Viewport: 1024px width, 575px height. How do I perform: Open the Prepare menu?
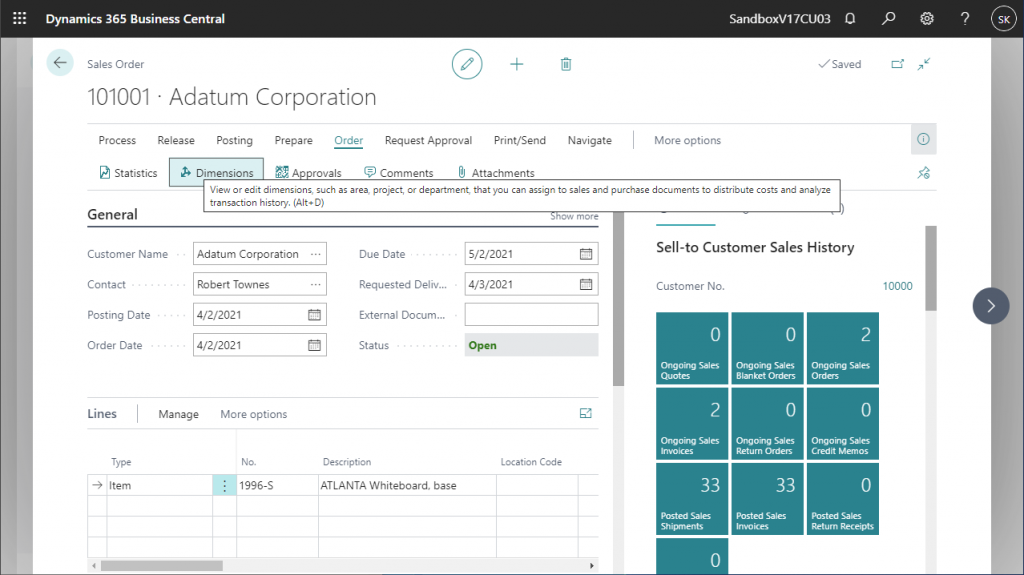(293, 140)
